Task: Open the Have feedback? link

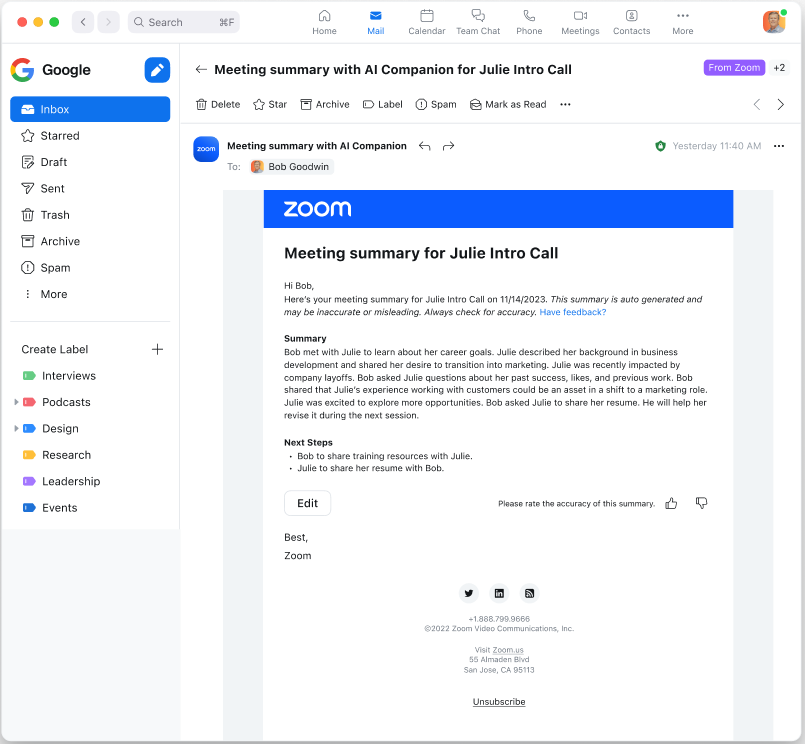Action: point(572,312)
